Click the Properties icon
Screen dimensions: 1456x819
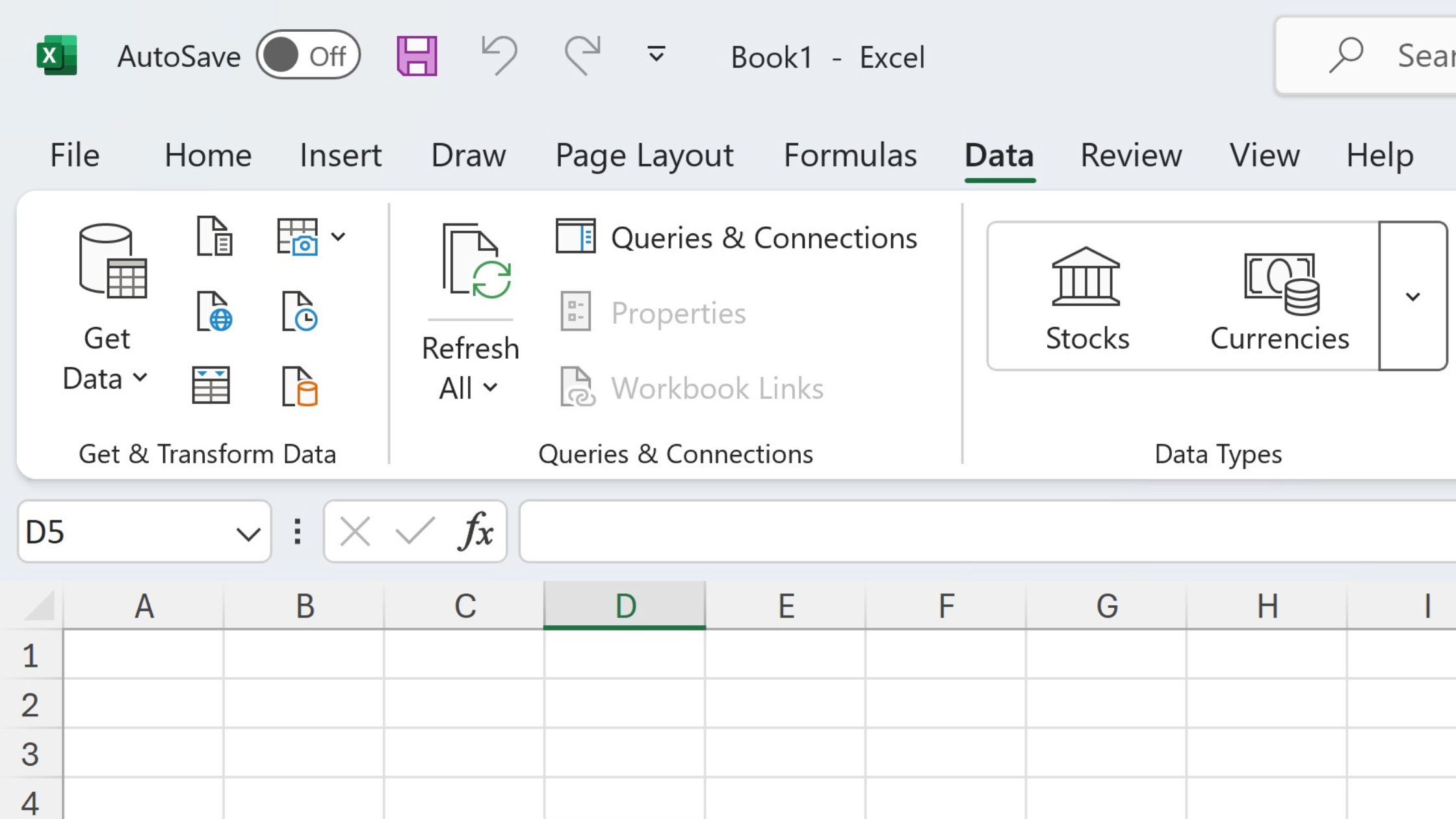tap(576, 311)
